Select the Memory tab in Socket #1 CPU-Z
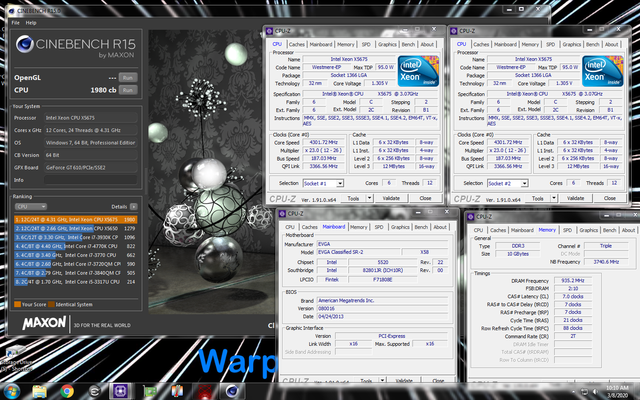This screenshot has width=640, height=400. click(x=346, y=44)
